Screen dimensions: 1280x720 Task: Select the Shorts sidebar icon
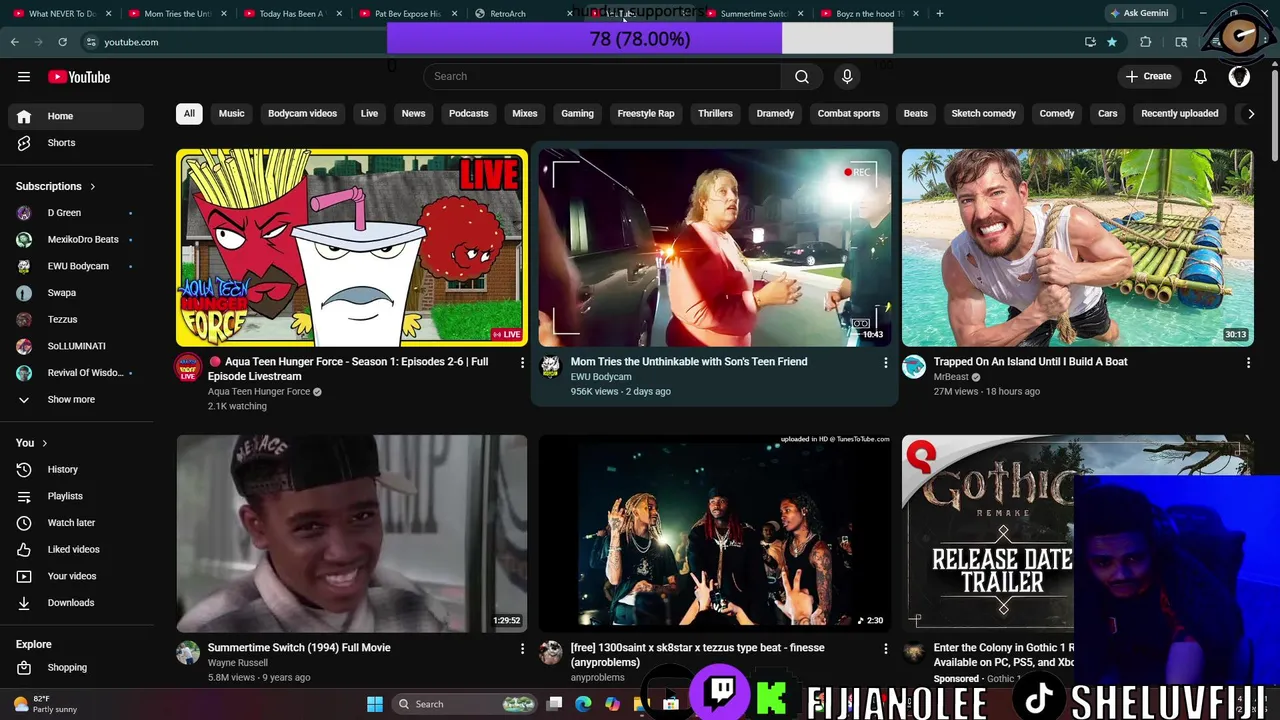(x=24, y=143)
